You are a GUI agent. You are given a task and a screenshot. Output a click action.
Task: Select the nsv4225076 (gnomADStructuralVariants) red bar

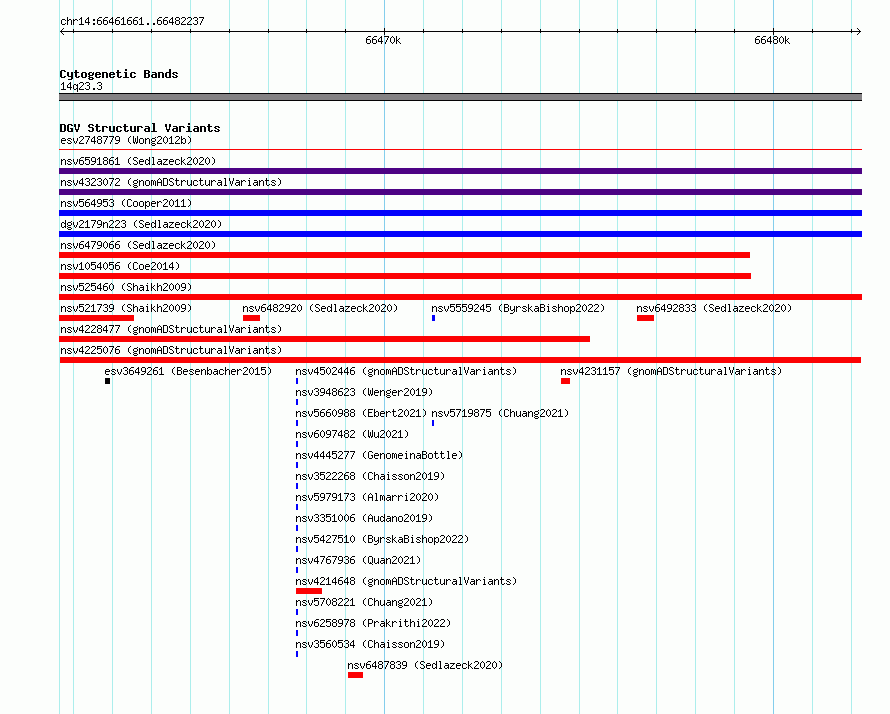coord(460,360)
